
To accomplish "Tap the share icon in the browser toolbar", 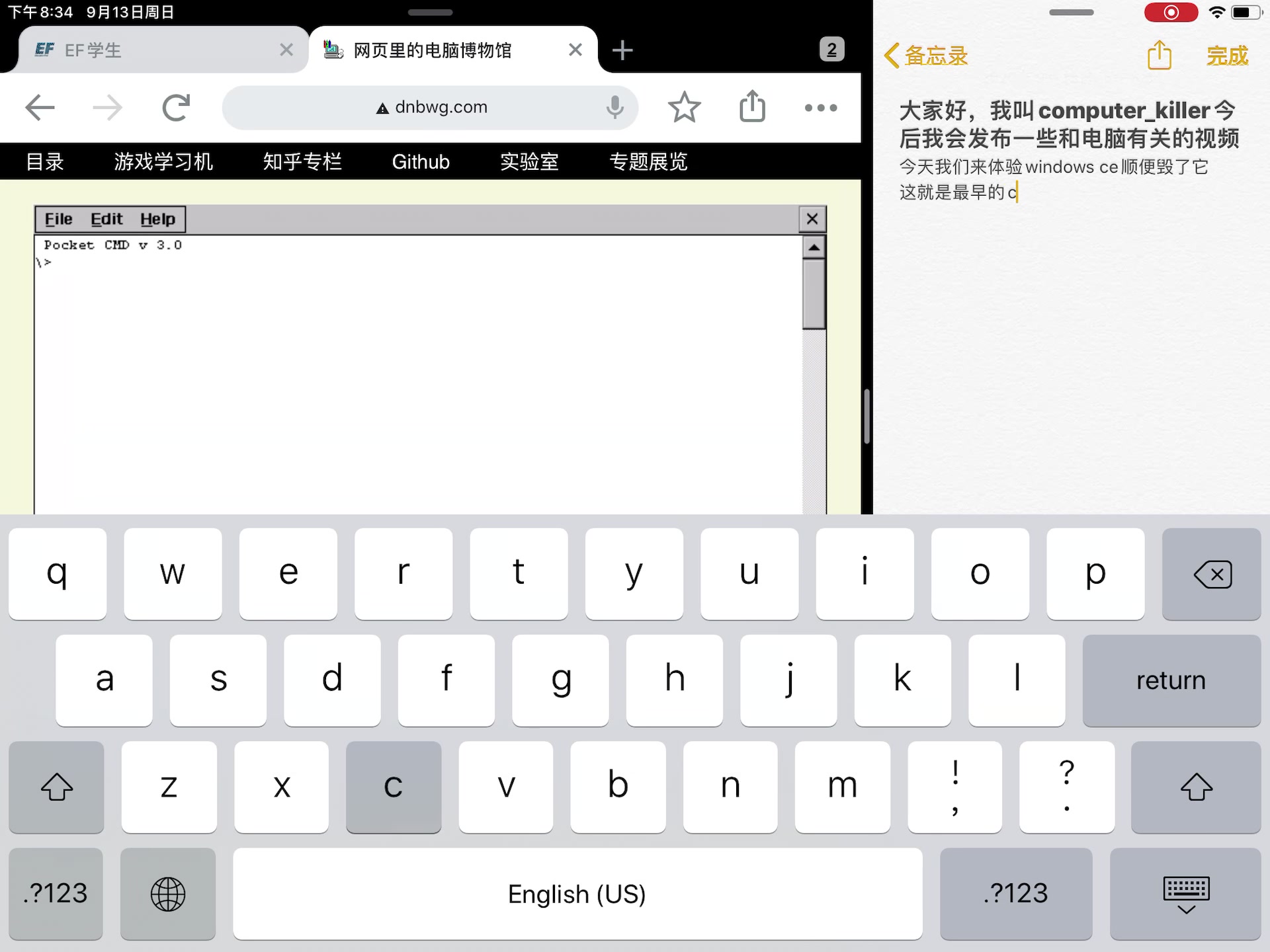I will click(x=751, y=107).
